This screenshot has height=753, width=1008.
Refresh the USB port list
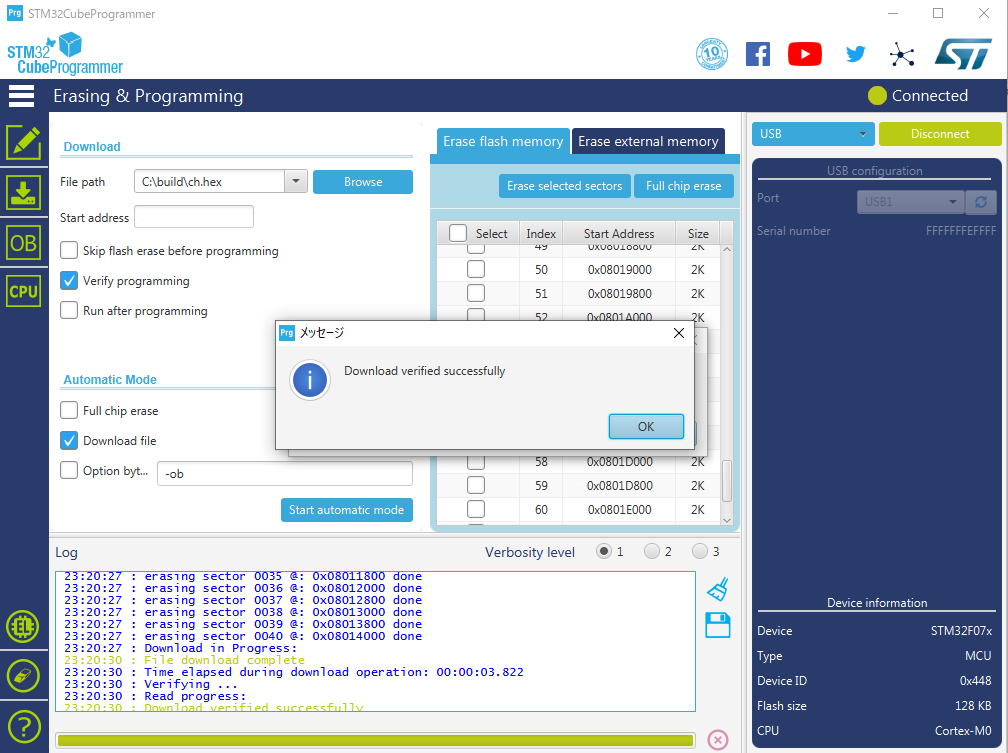coord(981,202)
